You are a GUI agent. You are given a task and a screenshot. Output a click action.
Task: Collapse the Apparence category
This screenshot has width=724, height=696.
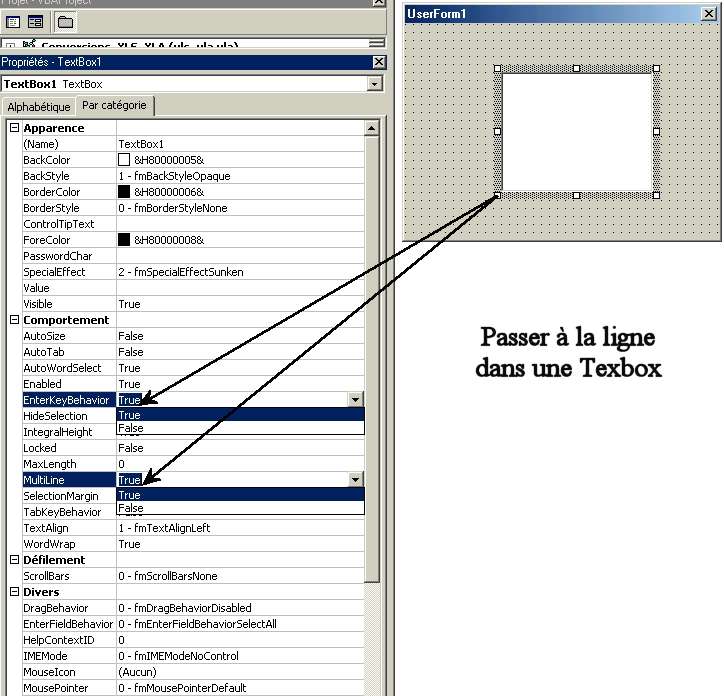coord(14,127)
